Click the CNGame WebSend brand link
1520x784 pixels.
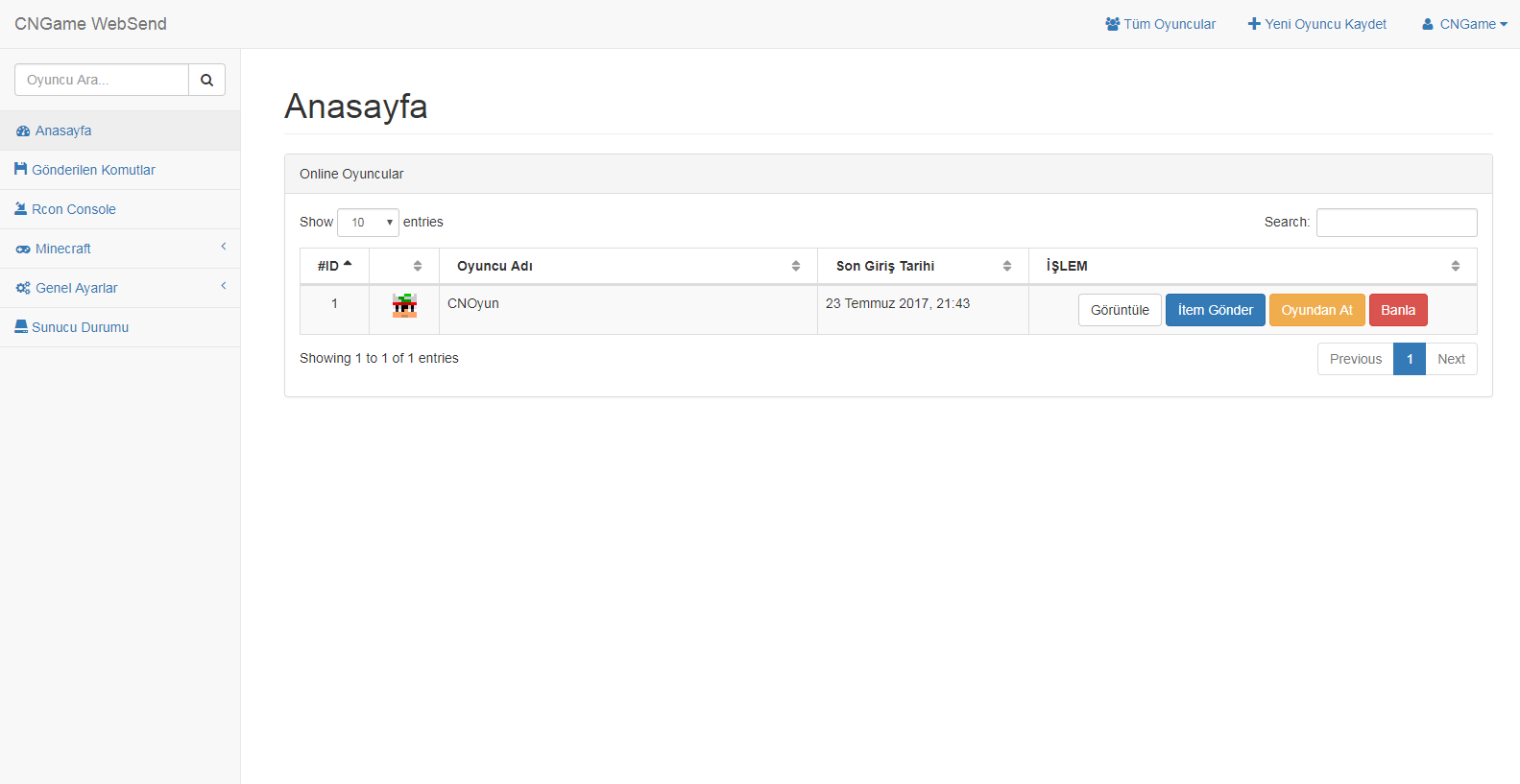(x=90, y=24)
